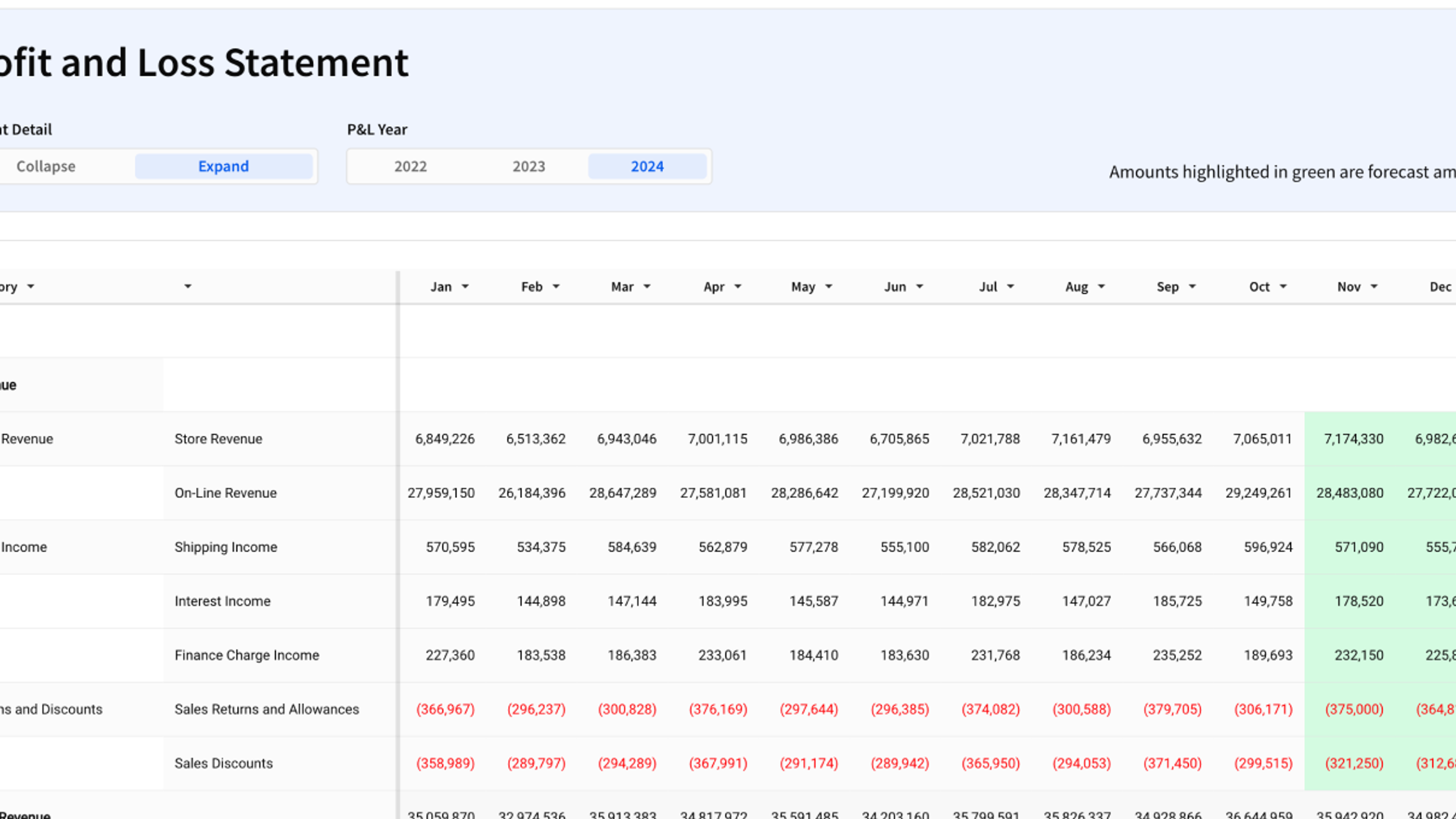
Task: Open the category column dropdown arrow
Action: 31,287
